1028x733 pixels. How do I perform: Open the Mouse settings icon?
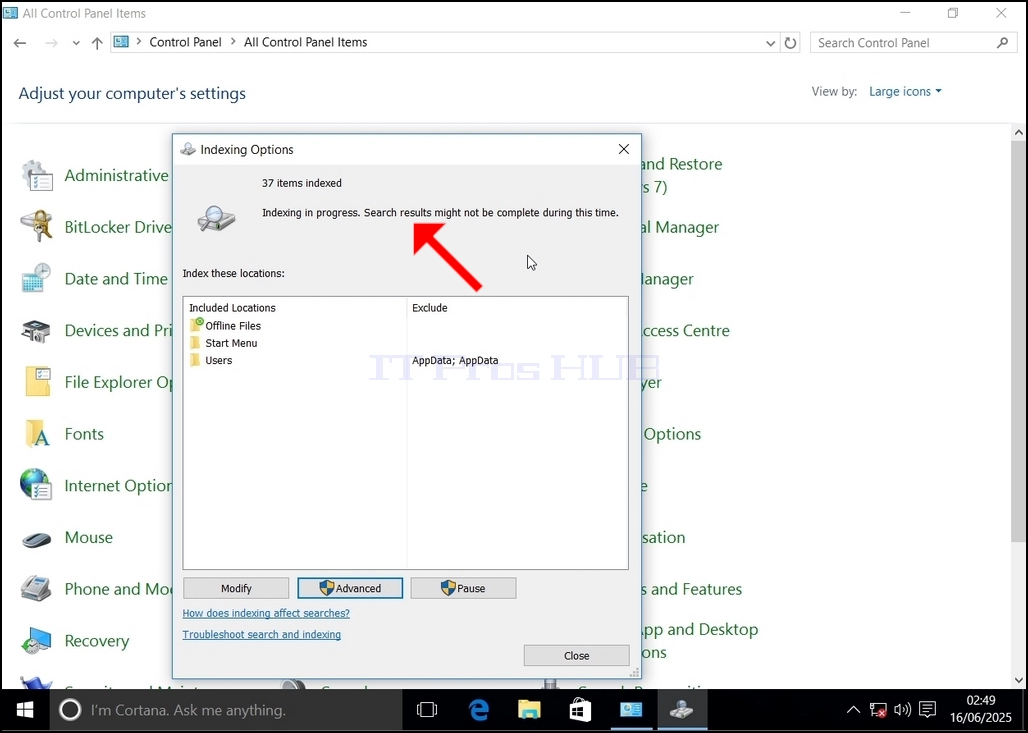pyautogui.click(x=37, y=538)
